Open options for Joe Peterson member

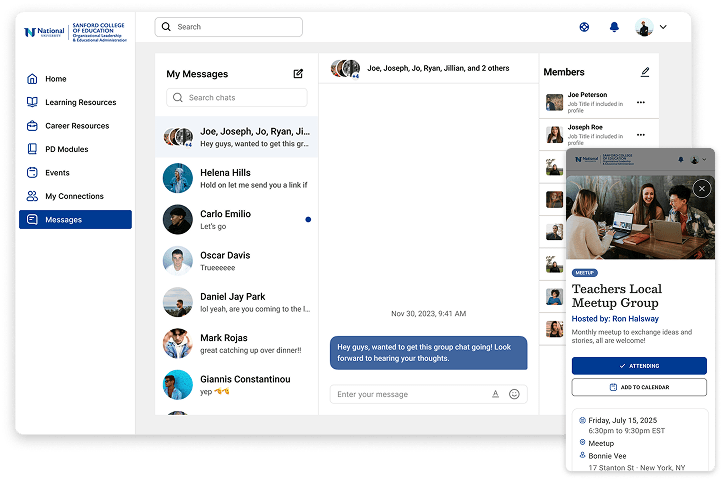(641, 102)
